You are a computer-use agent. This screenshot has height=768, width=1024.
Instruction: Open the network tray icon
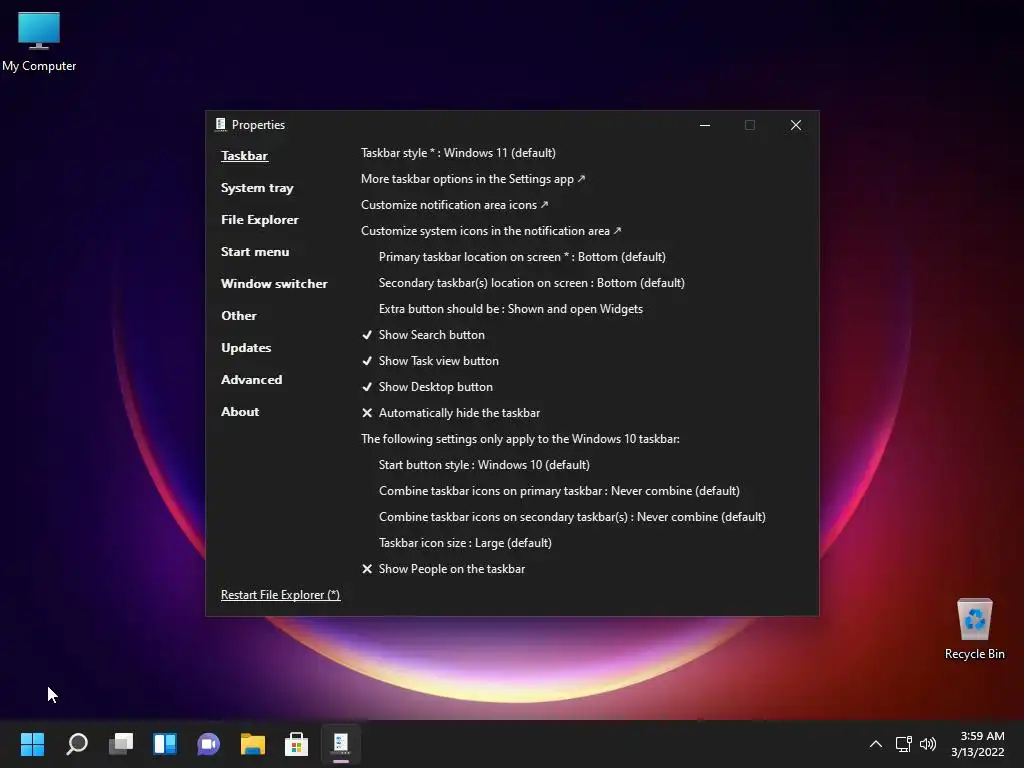(903, 744)
